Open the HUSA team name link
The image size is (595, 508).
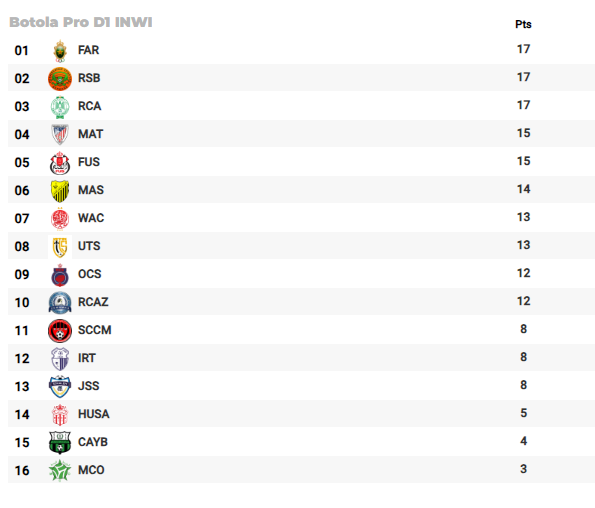point(94,414)
